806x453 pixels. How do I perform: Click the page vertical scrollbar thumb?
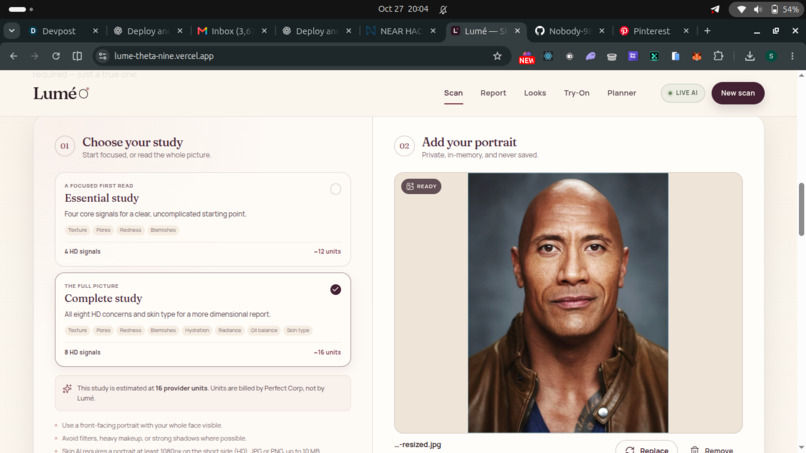(801, 209)
